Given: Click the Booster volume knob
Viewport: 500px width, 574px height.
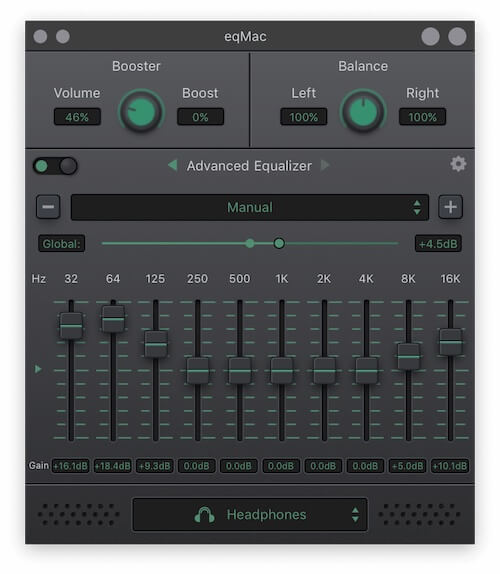Looking at the screenshot, I should 141,112.
